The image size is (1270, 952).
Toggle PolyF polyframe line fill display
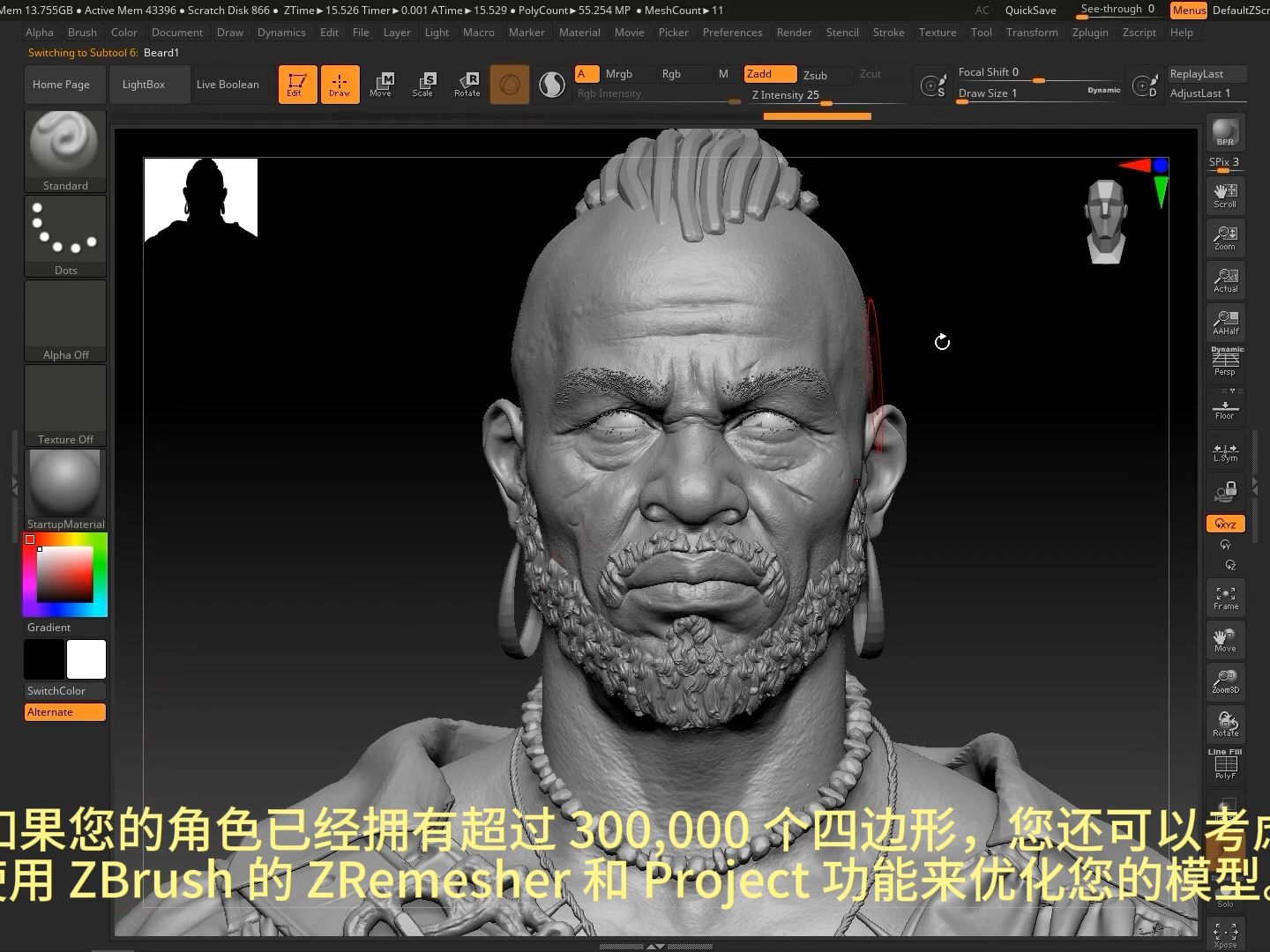1225,765
